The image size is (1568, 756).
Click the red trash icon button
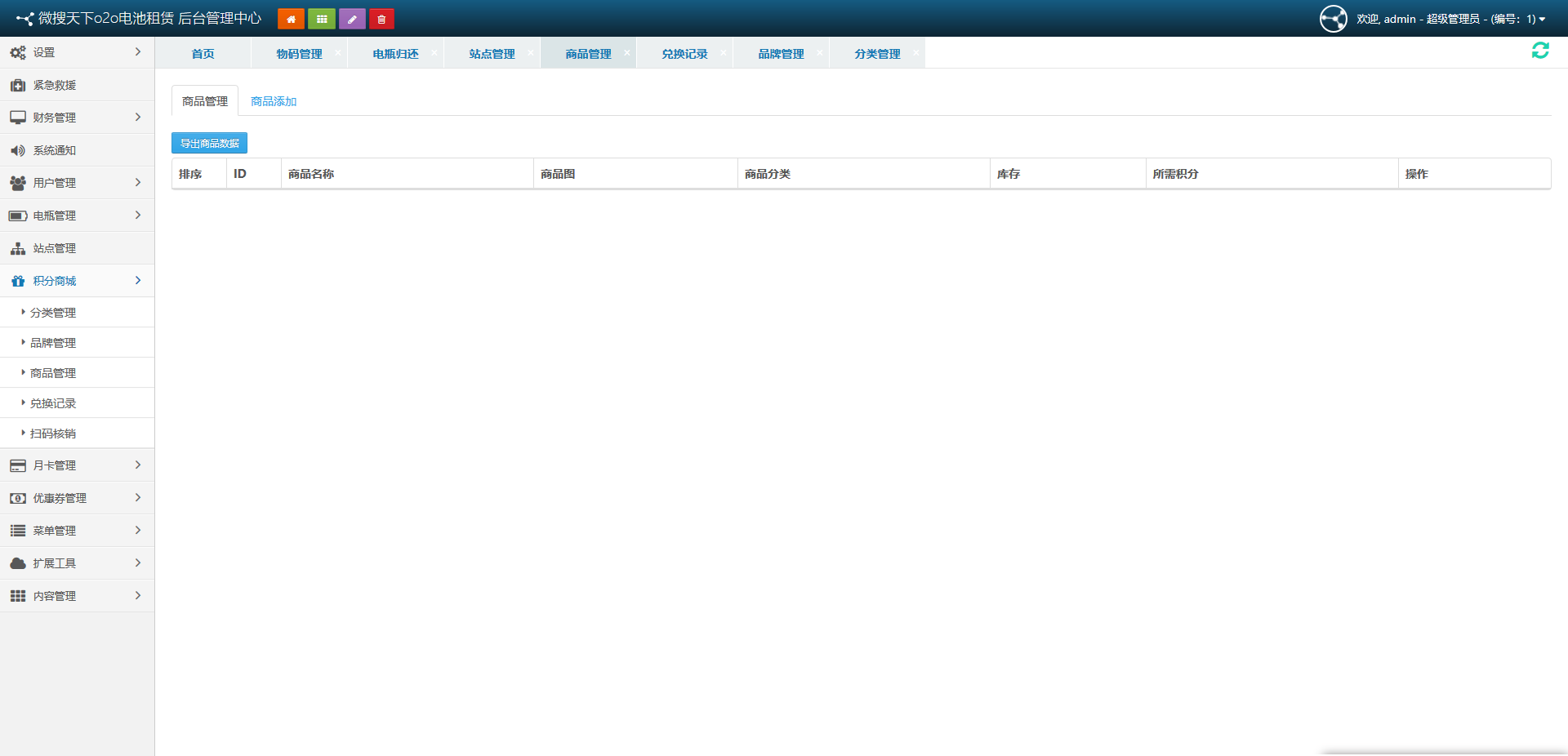381,19
